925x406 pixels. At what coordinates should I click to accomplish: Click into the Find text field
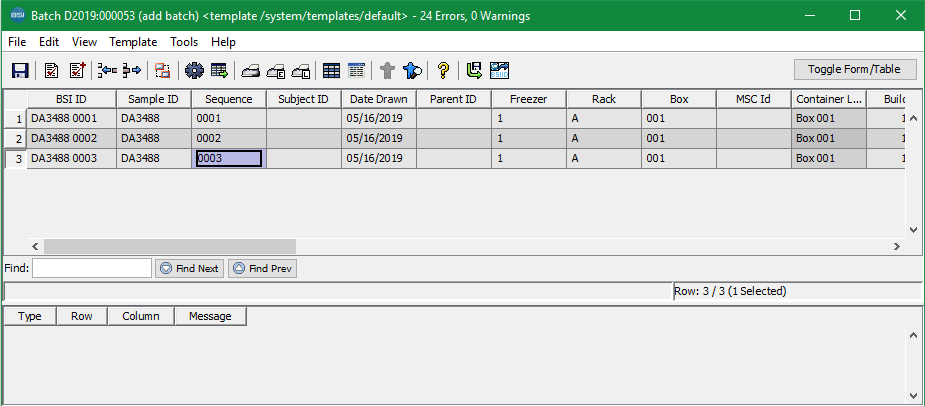click(x=92, y=268)
